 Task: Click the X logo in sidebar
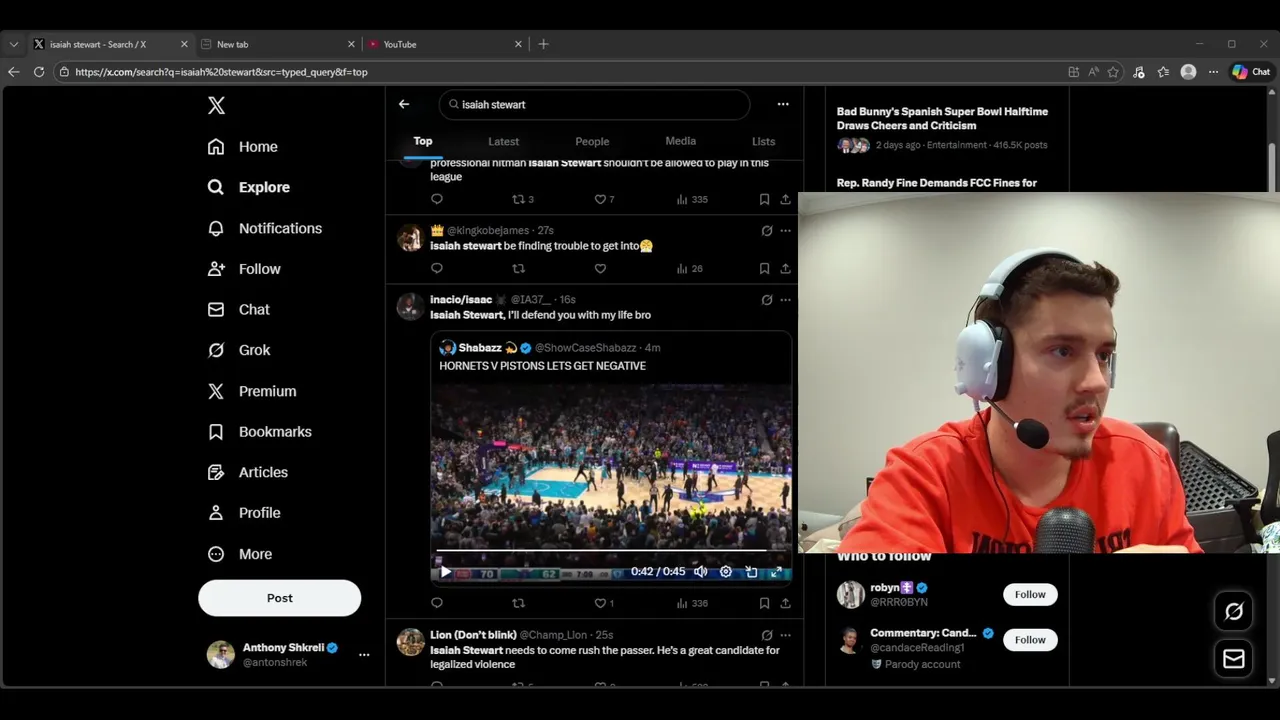pos(216,105)
